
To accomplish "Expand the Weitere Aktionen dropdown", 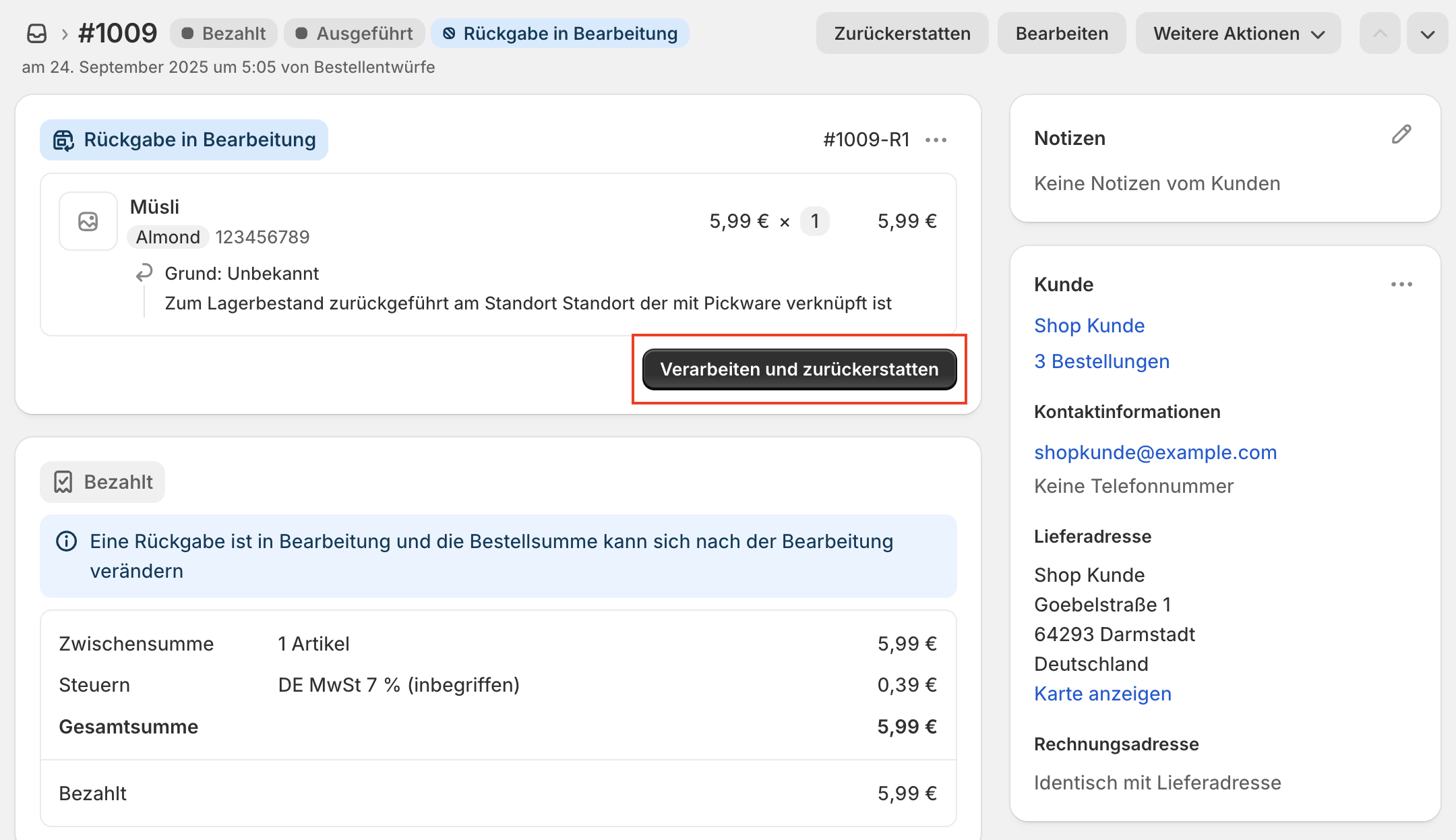I will 1238,34.
